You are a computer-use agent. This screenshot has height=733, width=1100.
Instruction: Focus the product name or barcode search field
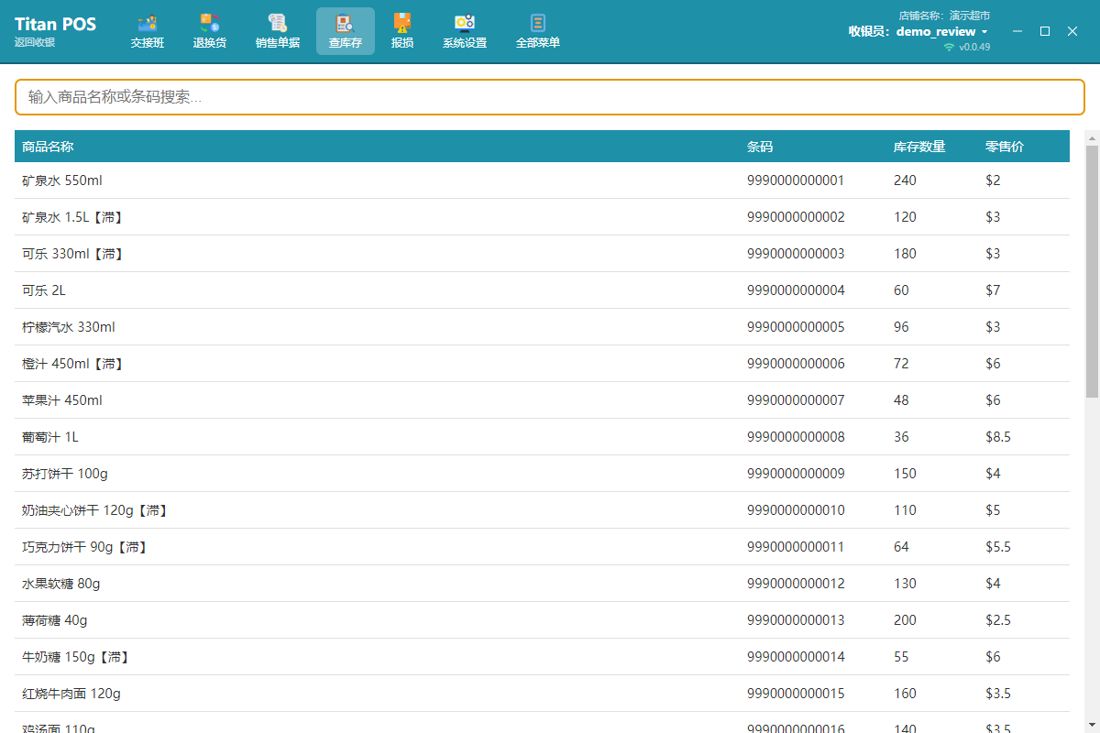(x=549, y=97)
